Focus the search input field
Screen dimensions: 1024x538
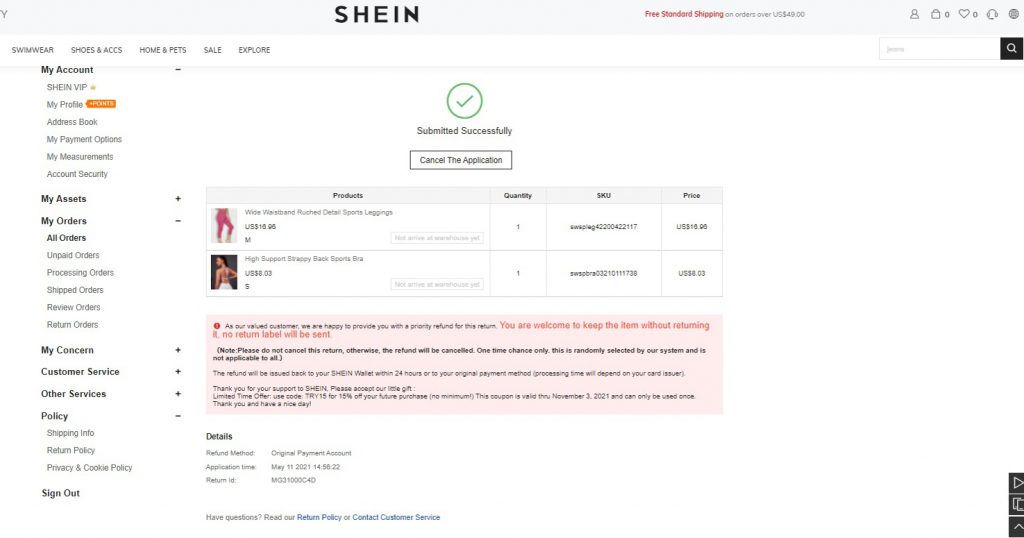[x=940, y=48]
